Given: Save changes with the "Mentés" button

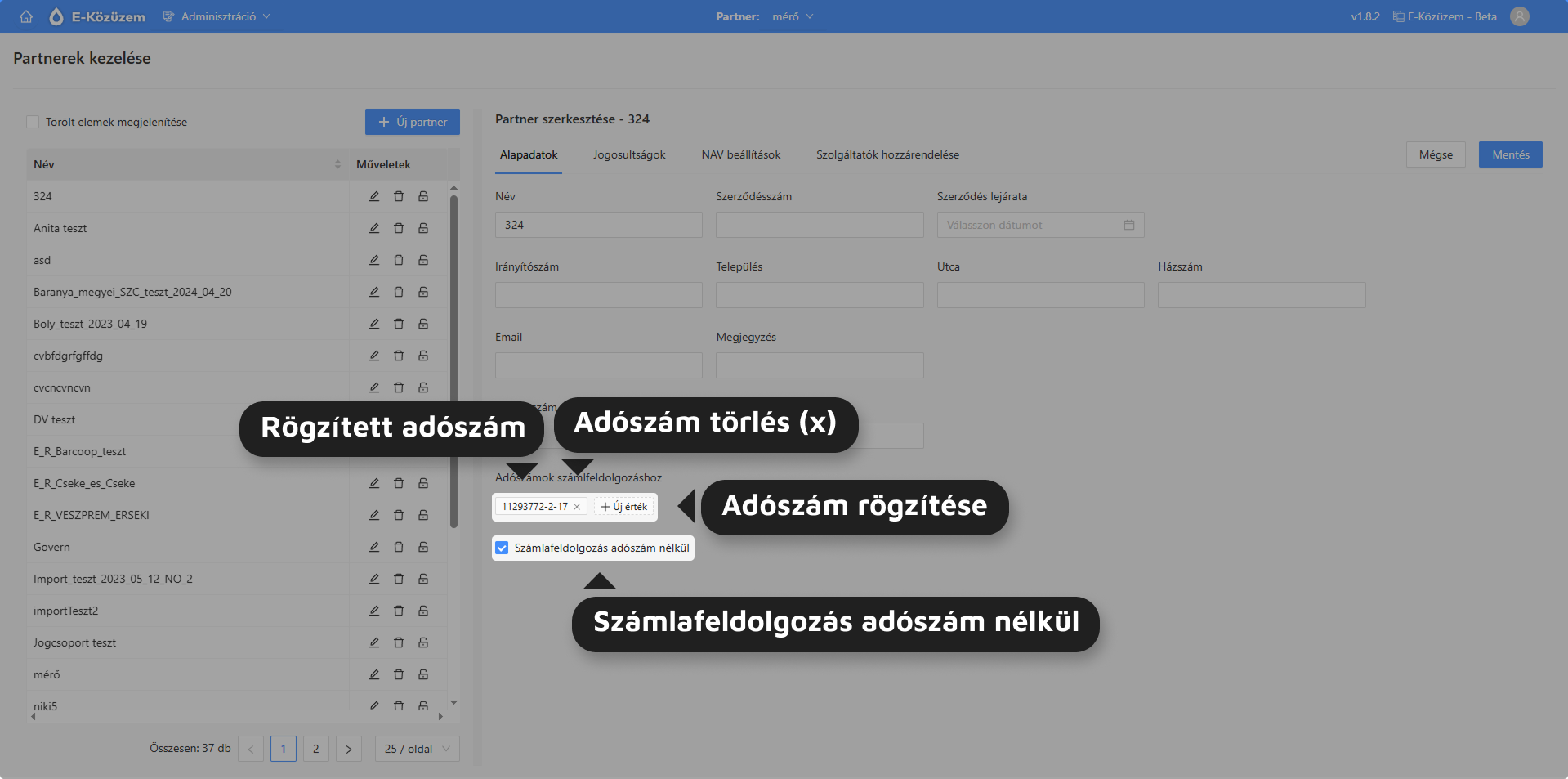Looking at the screenshot, I should [1510, 154].
